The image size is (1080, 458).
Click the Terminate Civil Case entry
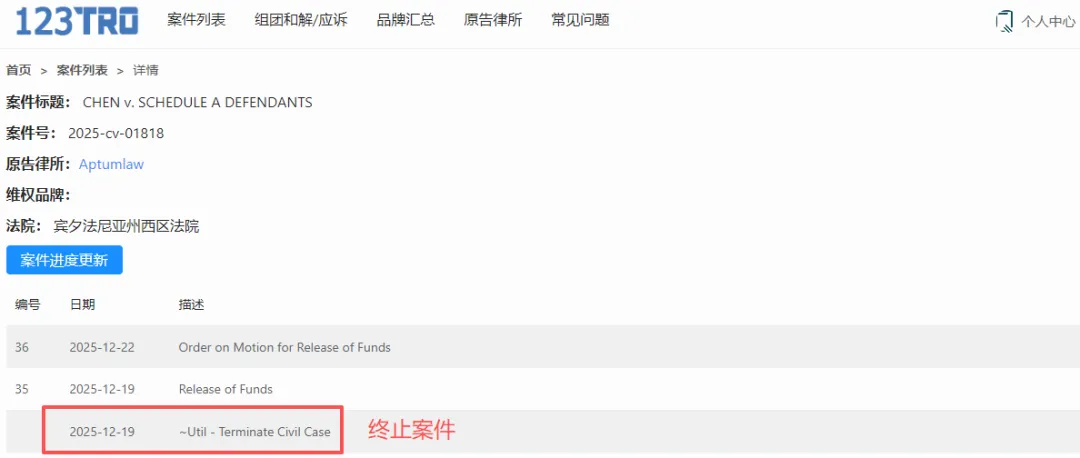pos(255,432)
